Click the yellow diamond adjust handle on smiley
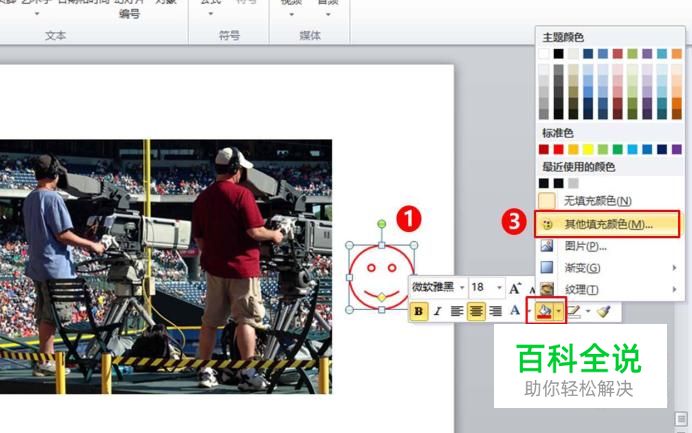 coord(382,298)
